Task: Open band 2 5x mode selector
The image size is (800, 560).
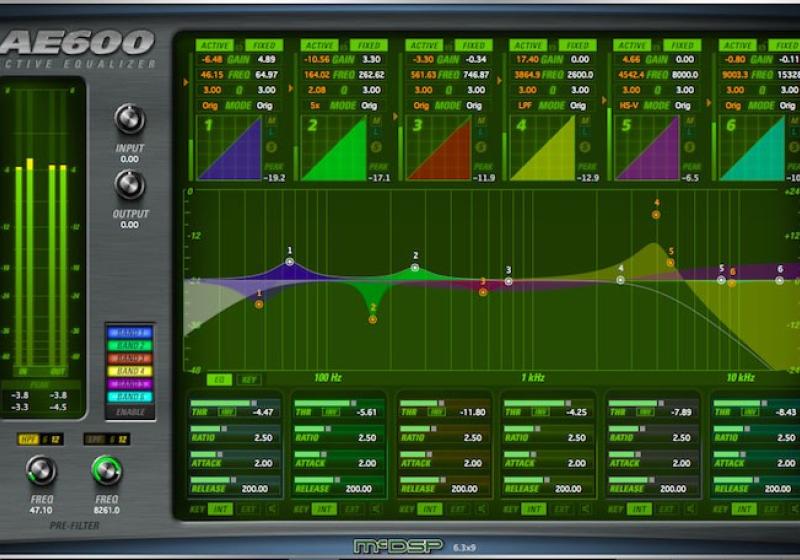Action: point(316,105)
